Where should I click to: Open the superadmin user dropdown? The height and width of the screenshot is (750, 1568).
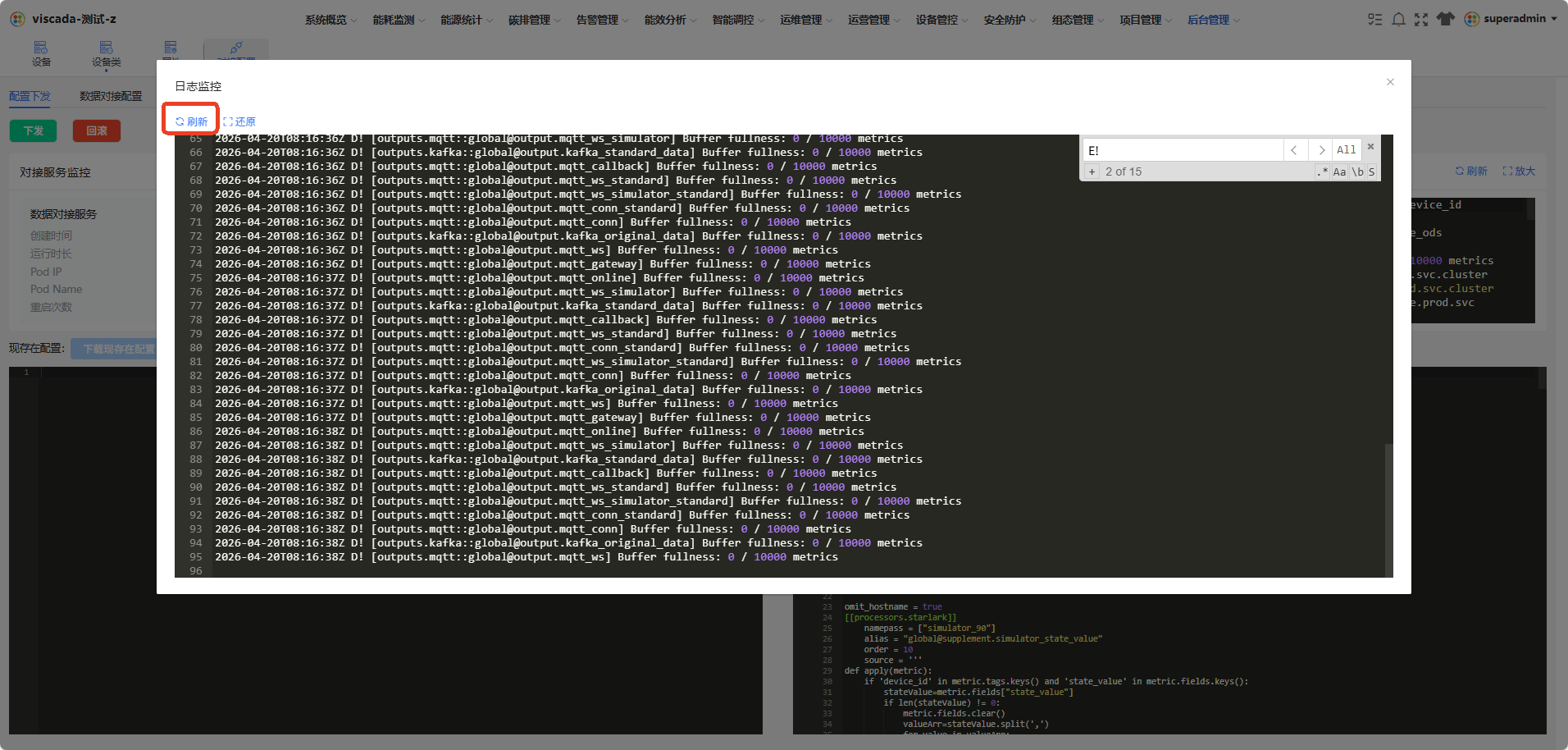click(x=1511, y=19)
